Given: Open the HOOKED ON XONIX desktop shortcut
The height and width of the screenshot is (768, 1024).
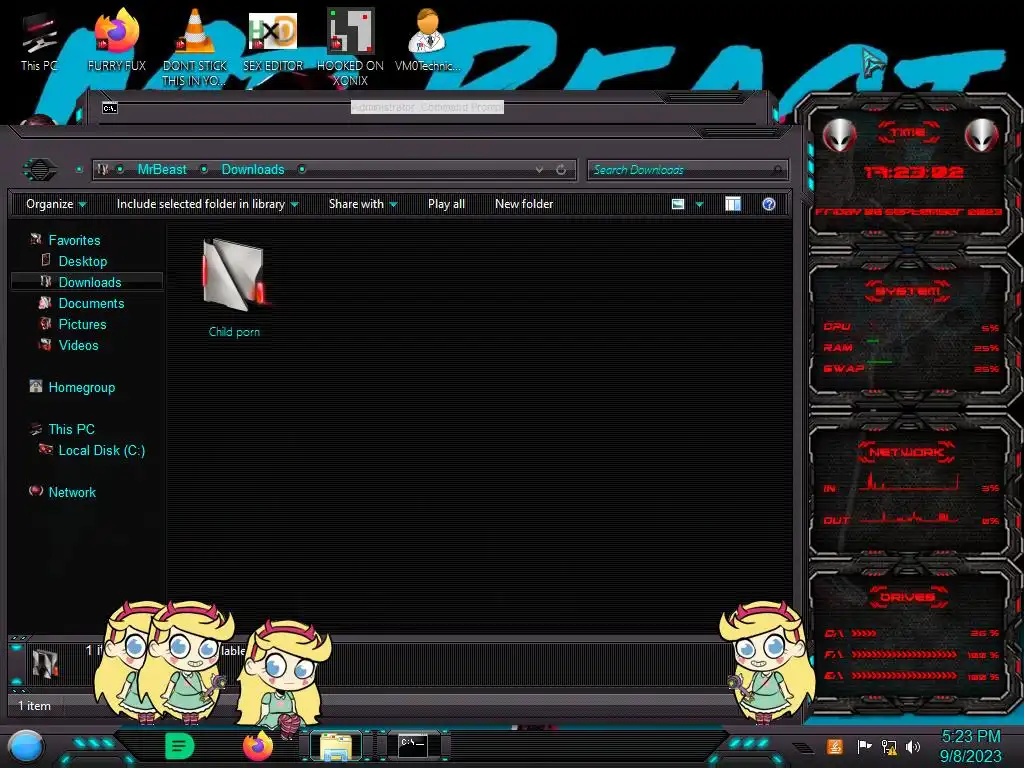Looking at the screenshot, I should point(350,47).
